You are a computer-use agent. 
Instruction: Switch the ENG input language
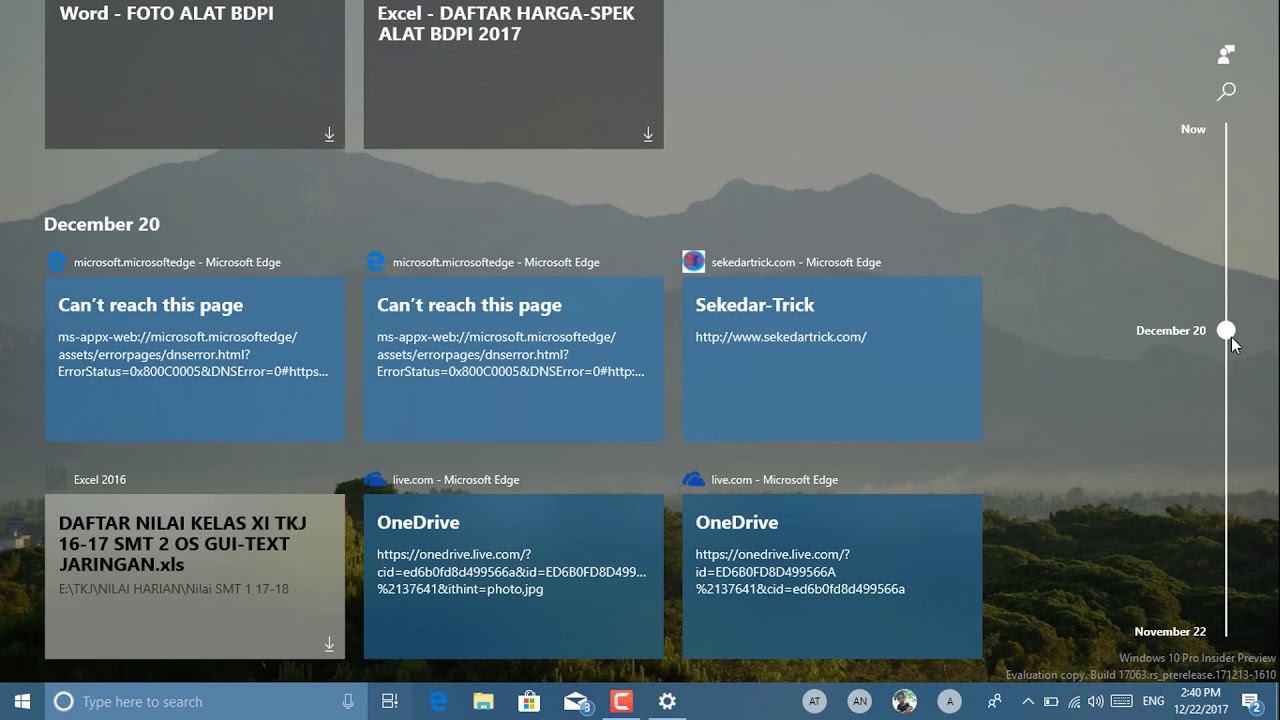pos(1153,702)
